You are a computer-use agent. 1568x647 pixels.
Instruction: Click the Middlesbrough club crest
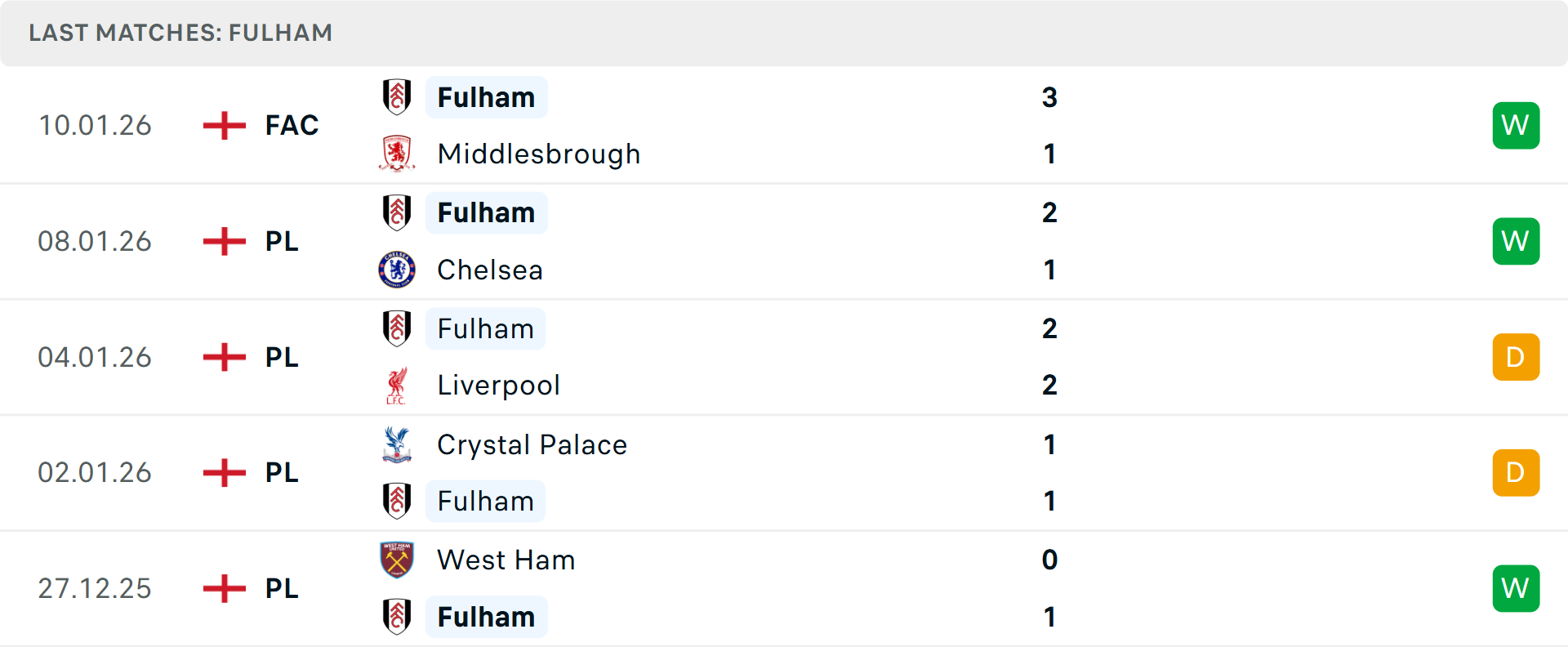coord(397,154)
